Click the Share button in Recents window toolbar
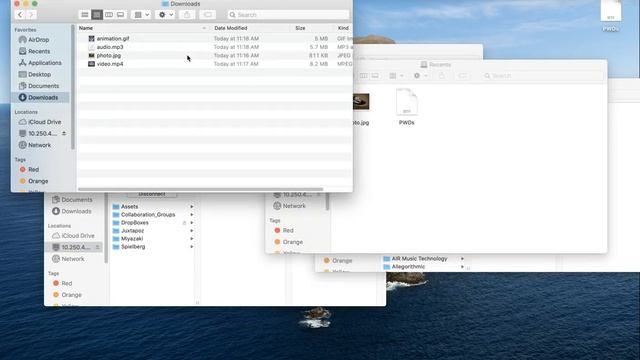Viewport: 640px width, 360px height. [x=441, y=76]
